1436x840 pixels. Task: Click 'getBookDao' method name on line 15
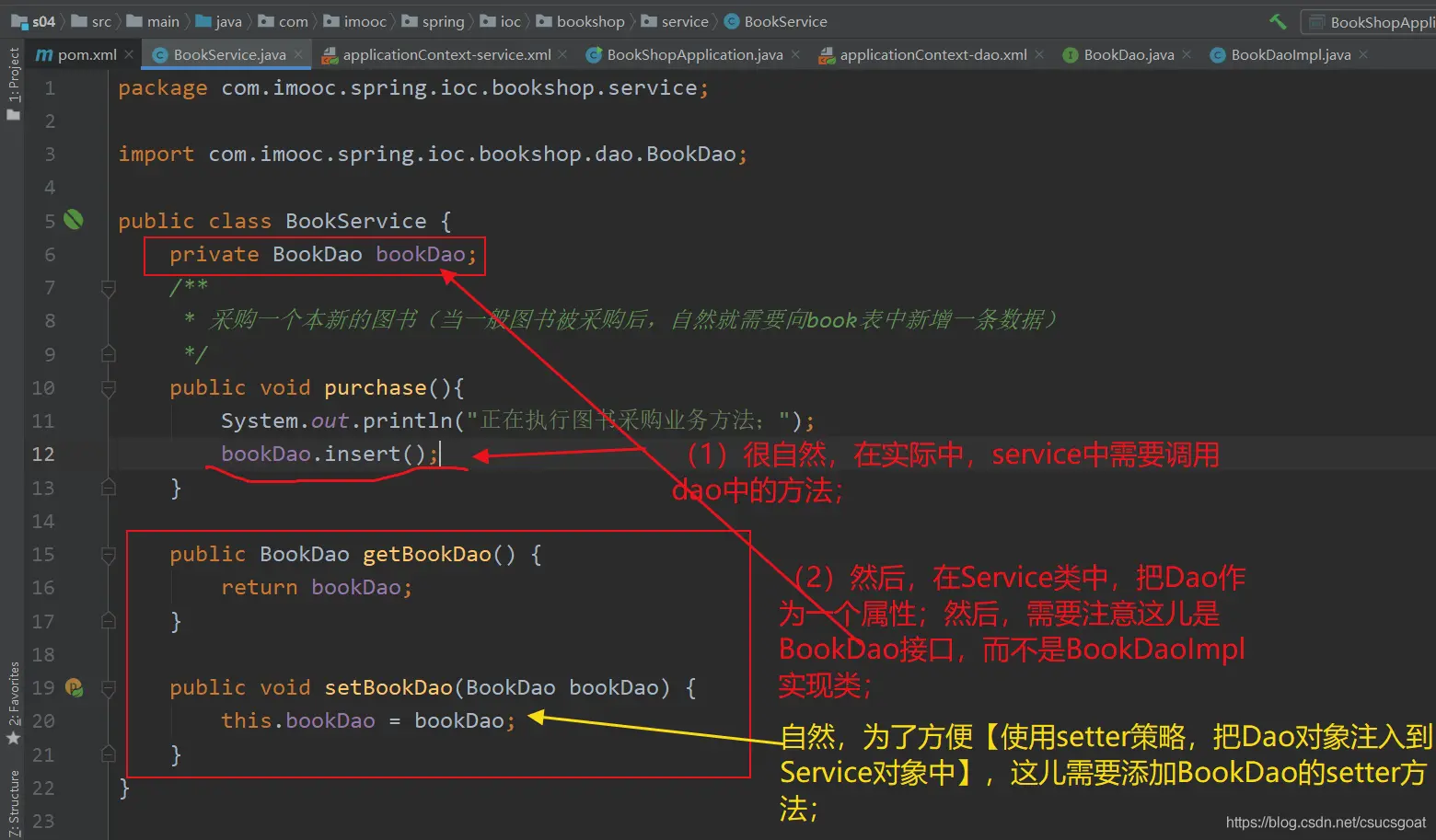click(427, 554)
